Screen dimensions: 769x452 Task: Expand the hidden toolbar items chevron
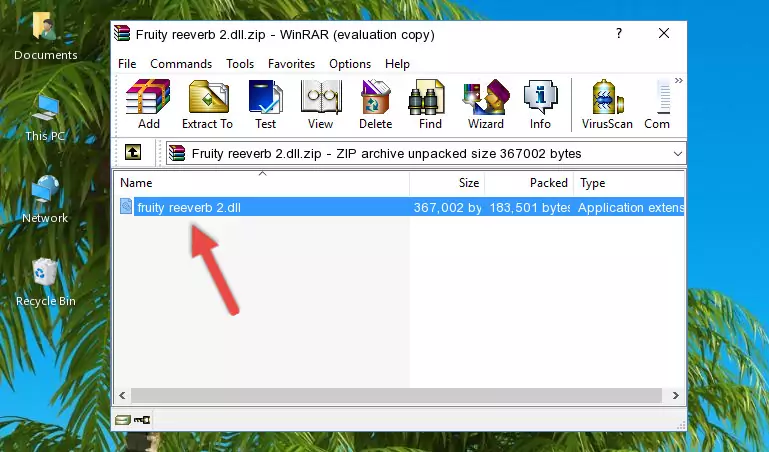click(678, 80)
